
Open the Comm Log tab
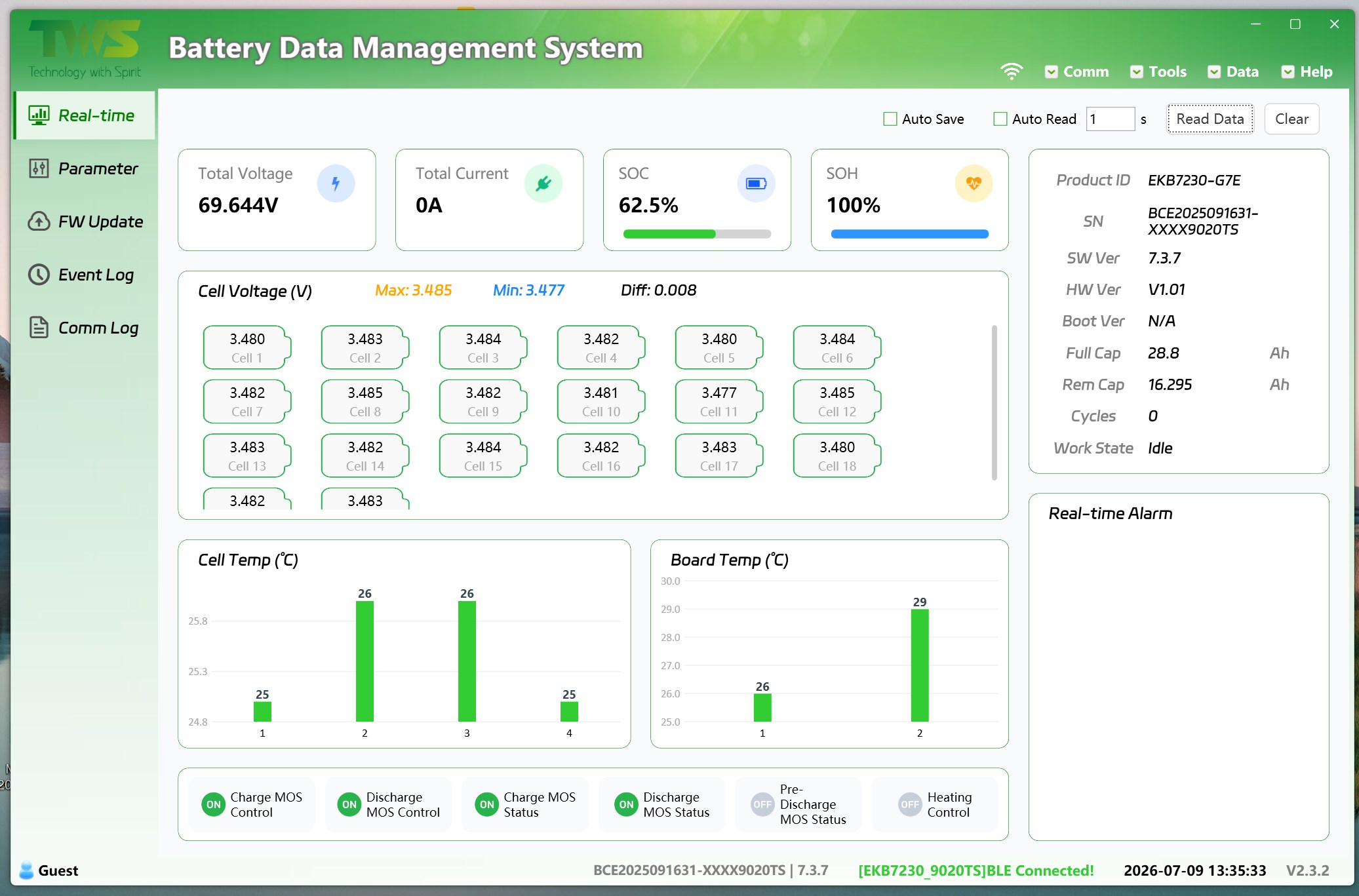[x=85, y=328]
